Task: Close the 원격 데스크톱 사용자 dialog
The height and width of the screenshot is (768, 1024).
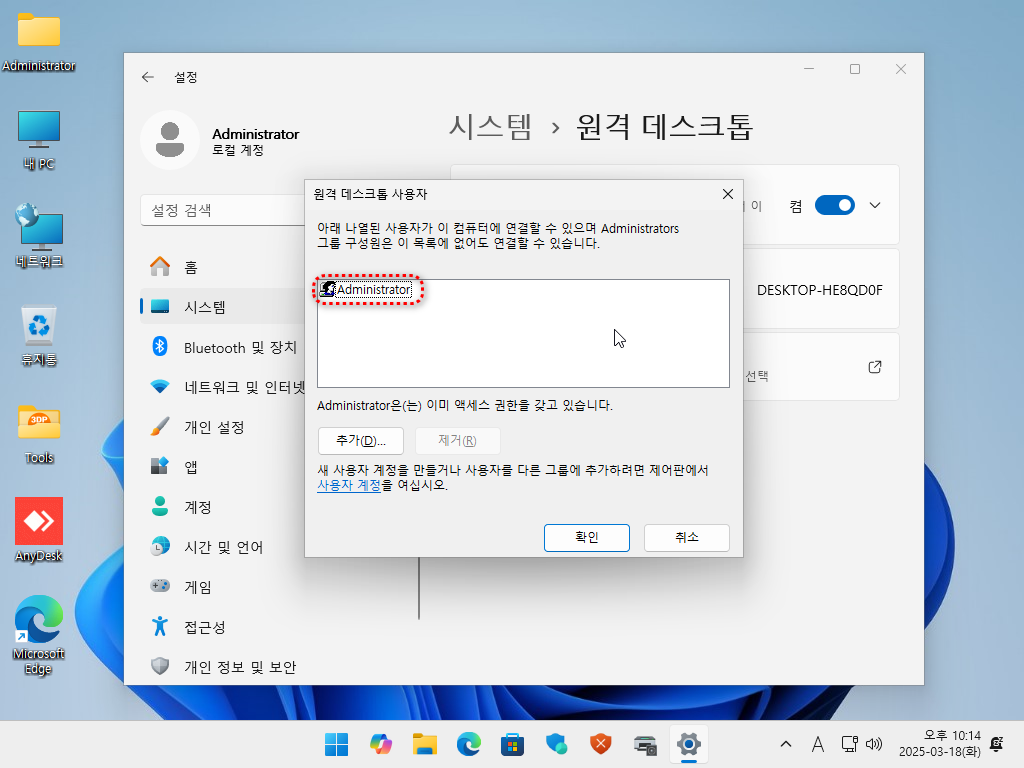Action: [x=728, y=194]
